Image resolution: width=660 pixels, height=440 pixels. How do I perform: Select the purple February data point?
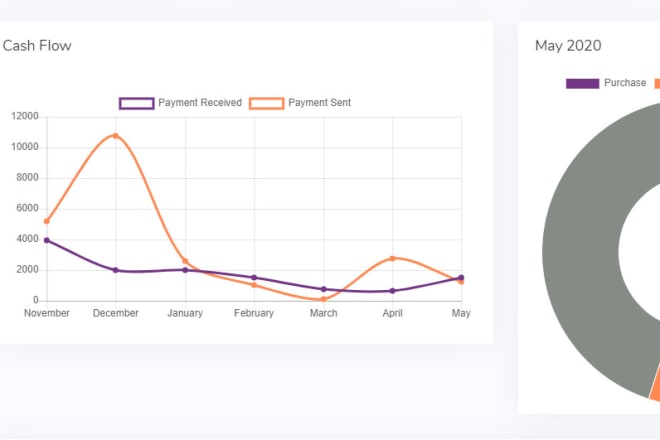254,277
